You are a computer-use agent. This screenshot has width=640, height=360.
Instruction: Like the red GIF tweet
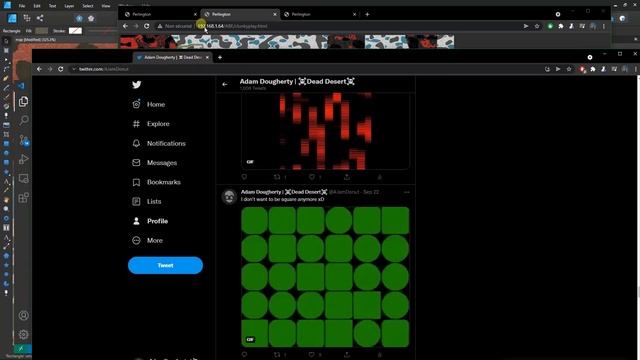[312, 177]
